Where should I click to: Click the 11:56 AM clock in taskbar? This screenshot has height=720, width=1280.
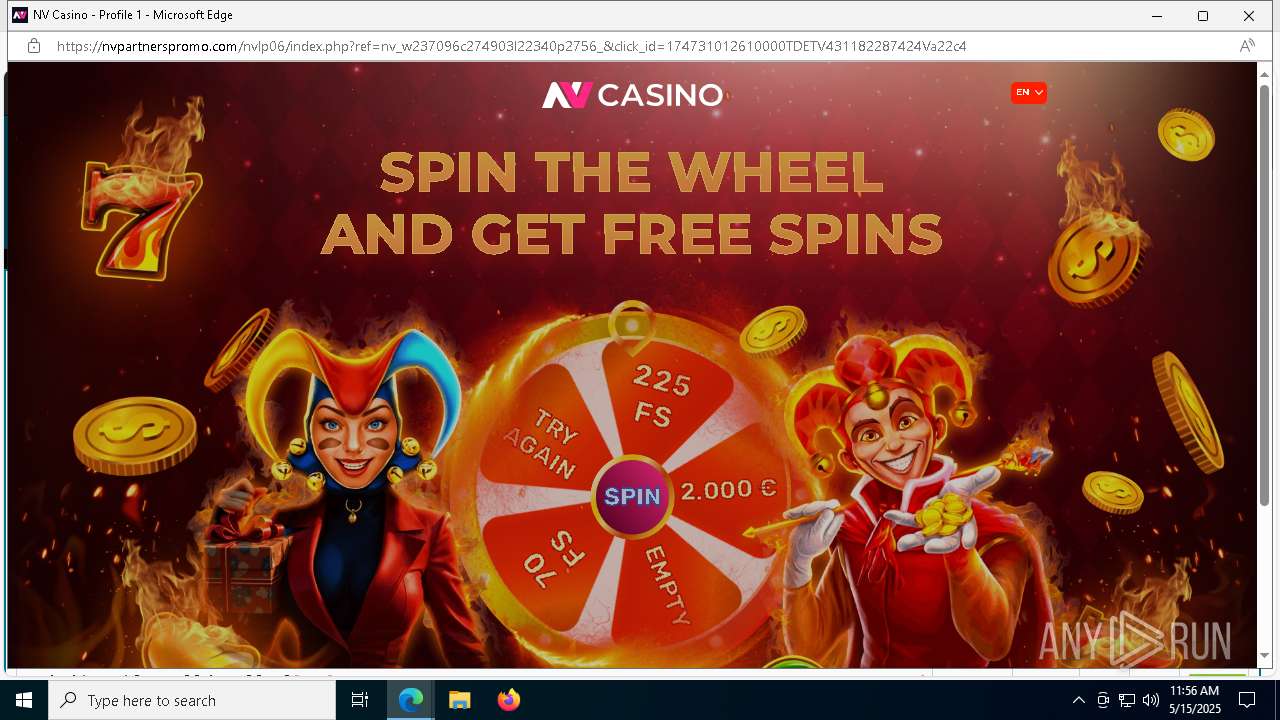1194,700
